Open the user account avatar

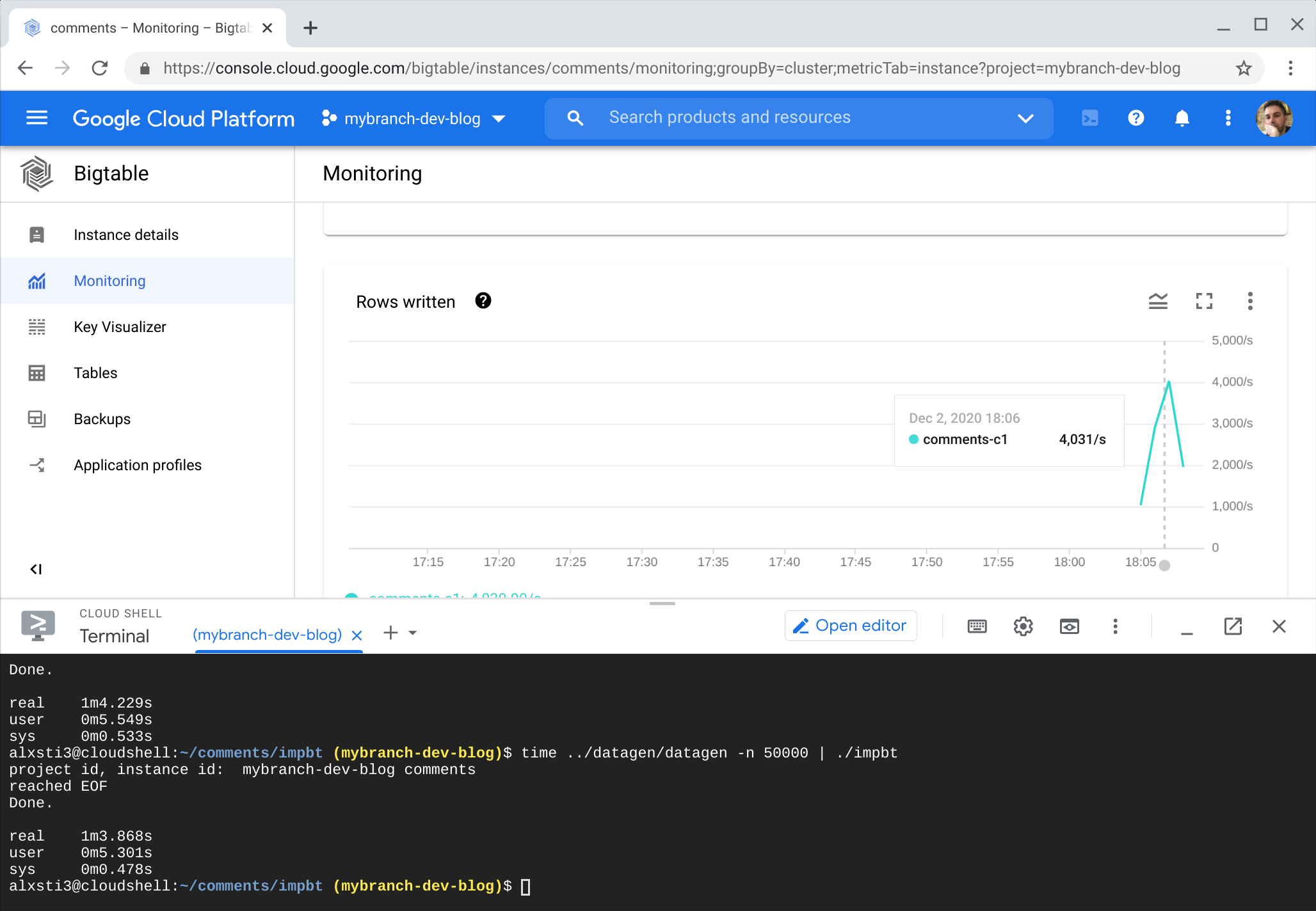click(x=1274, y=118)
